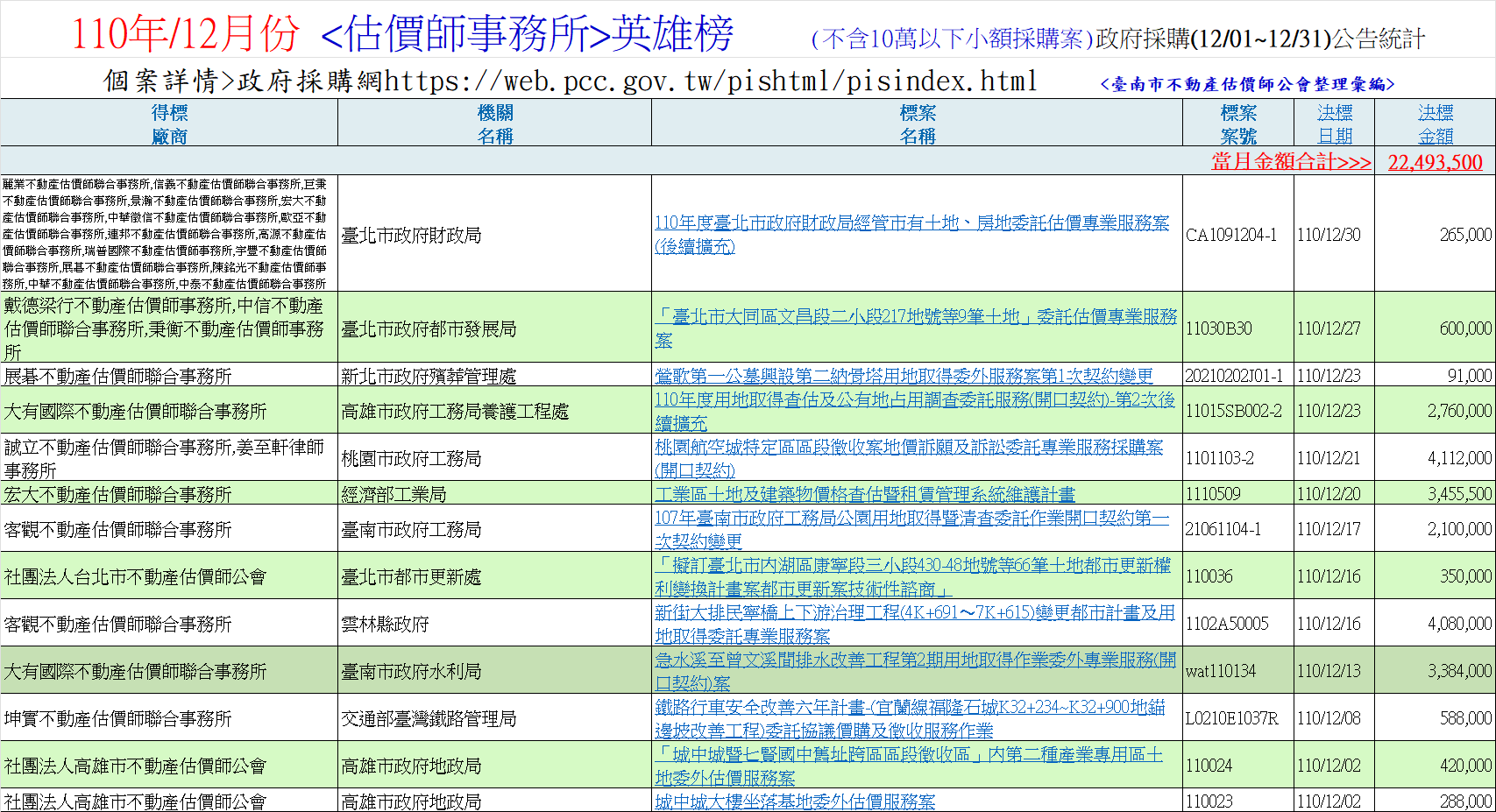Open the 城中城大樓坐落基地委外估價 link

coord(795,801)
